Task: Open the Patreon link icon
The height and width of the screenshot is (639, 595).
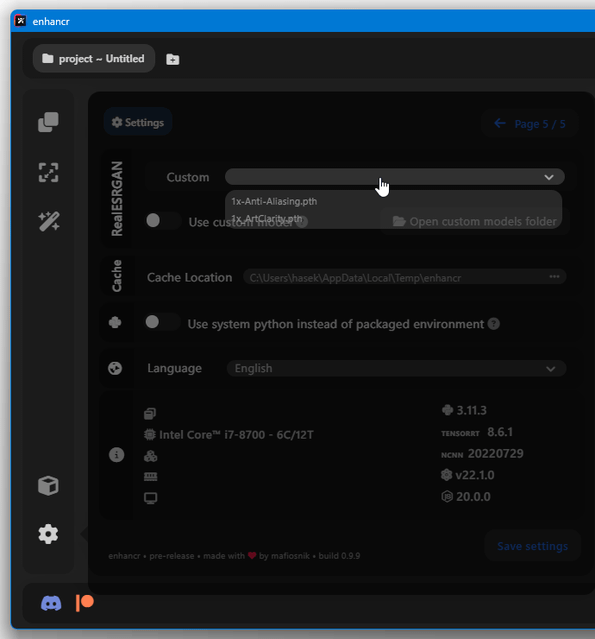Action: click(x=85, y=603)
